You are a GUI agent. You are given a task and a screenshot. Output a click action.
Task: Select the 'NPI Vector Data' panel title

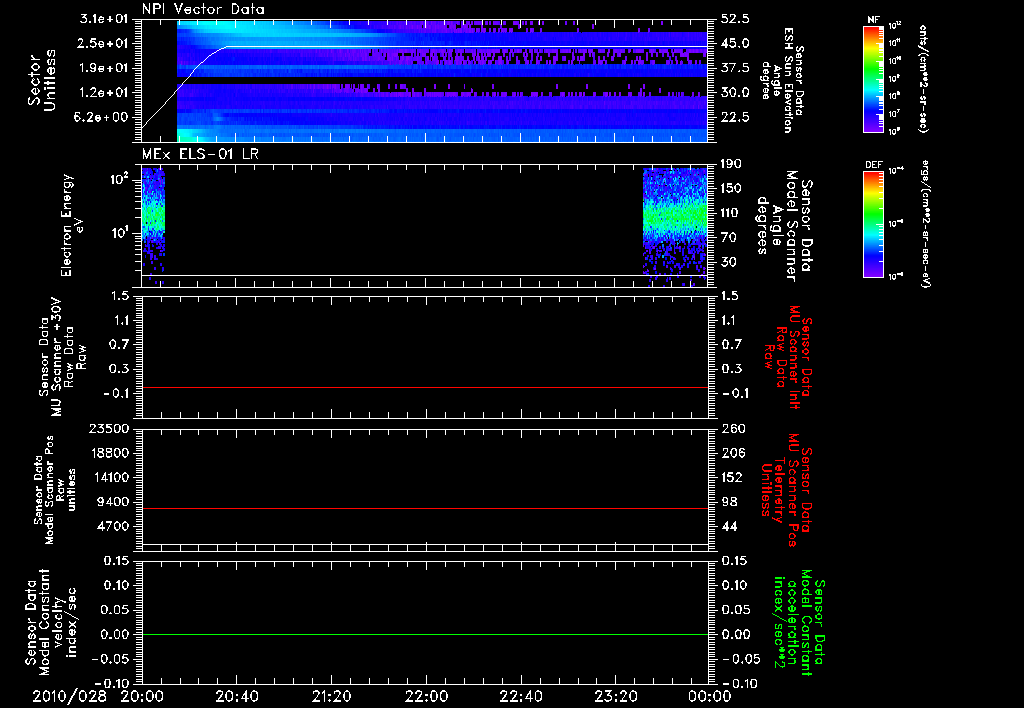203,9
